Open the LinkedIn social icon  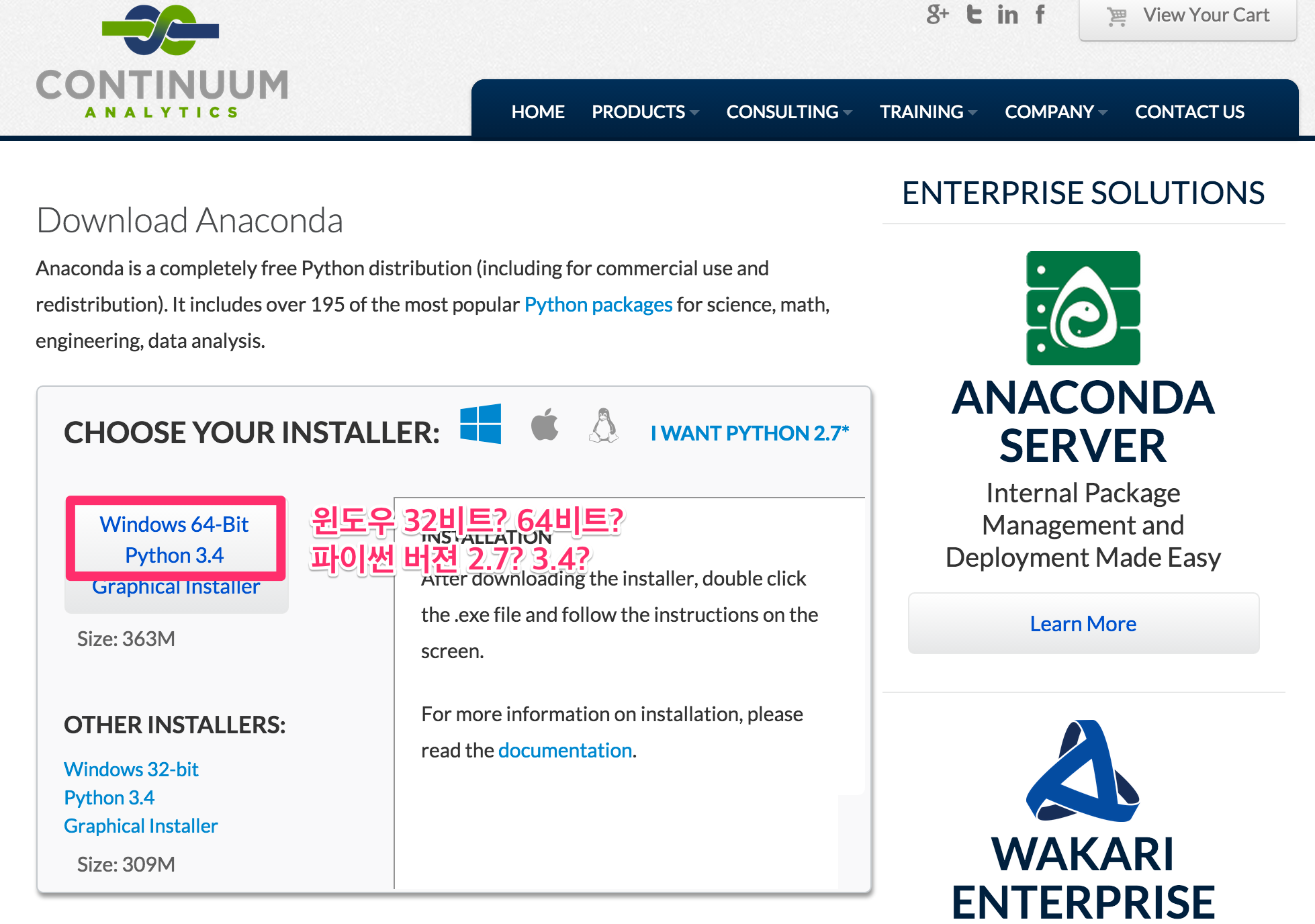pyautogui.click(x=1007, y=15)
